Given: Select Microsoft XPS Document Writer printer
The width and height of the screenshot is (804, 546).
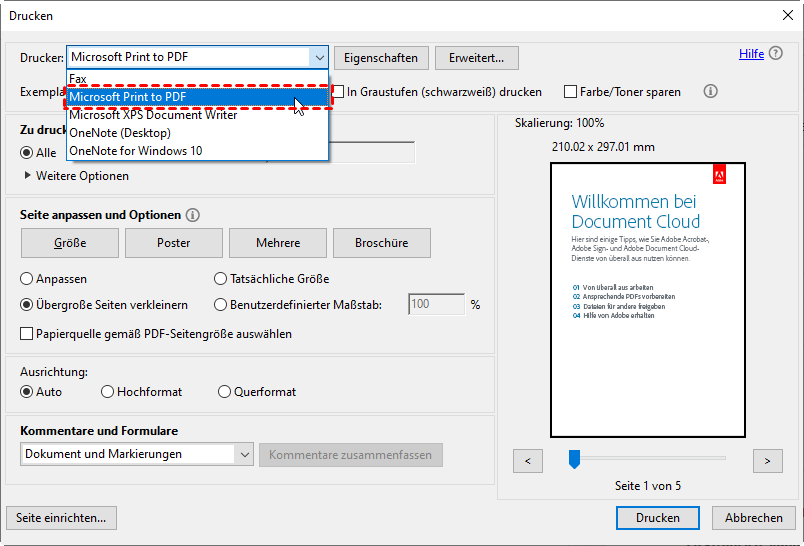Looking at the screenshot, I should click(x=197, y=115).
